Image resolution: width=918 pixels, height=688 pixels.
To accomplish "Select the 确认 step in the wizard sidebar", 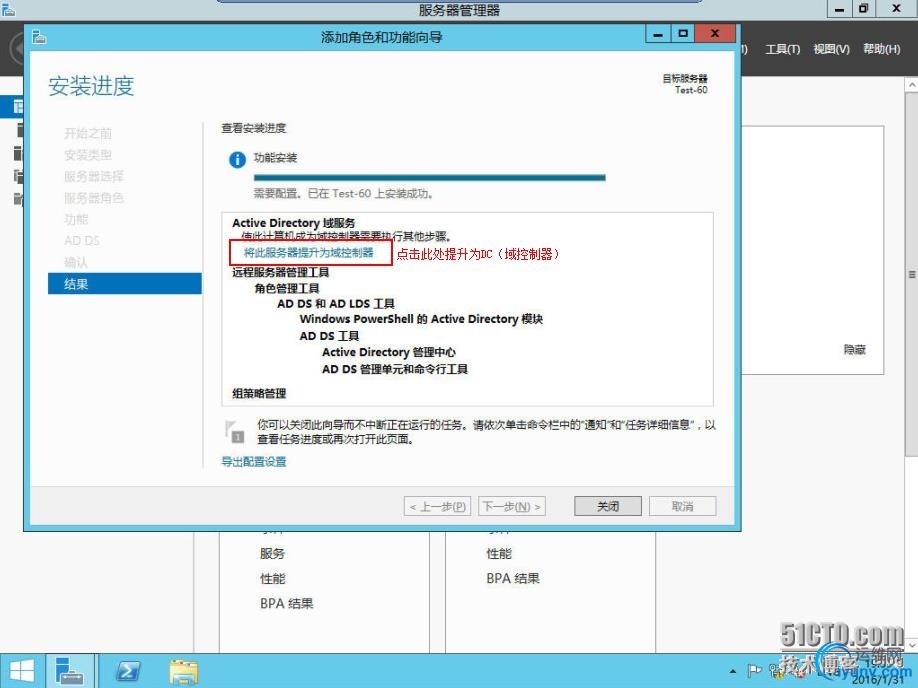I will coord(76,262).
